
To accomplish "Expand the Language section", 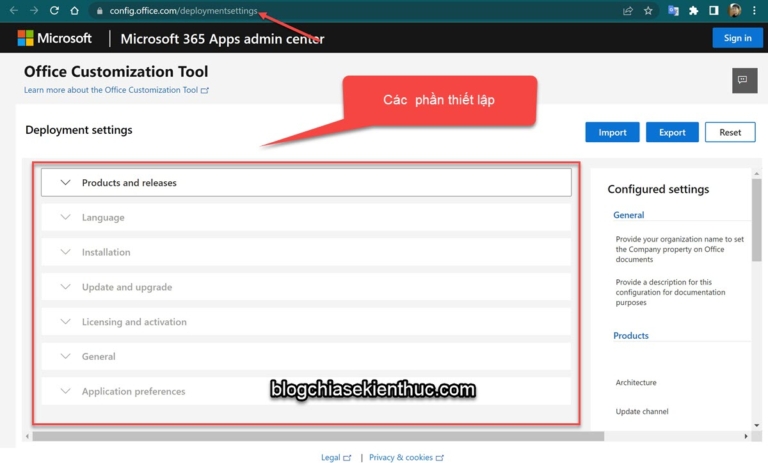I will 306,217.
